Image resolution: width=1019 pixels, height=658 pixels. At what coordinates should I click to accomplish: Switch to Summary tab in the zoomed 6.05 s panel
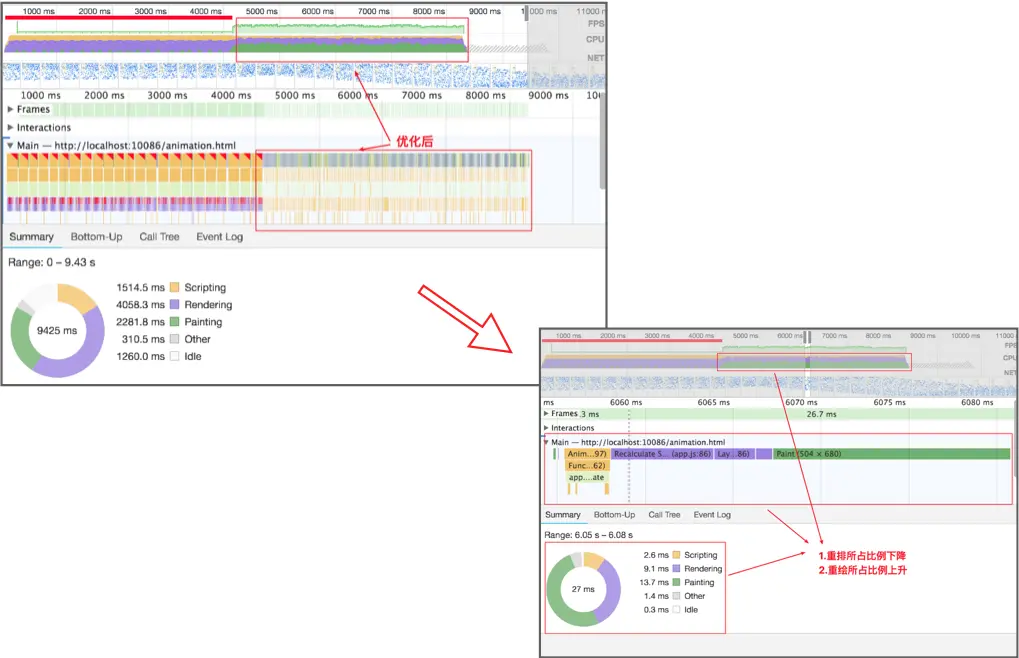coord(563,514)
